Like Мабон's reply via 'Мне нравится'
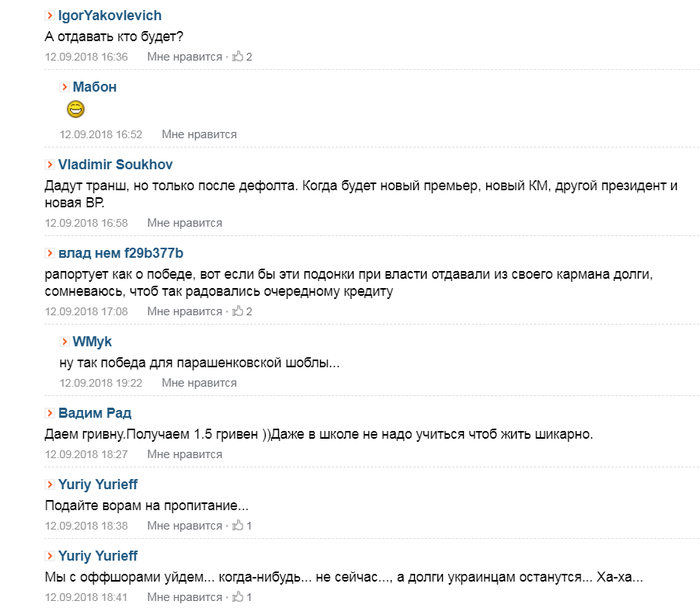This screenshot has height=608, width=700. (199, 134)
